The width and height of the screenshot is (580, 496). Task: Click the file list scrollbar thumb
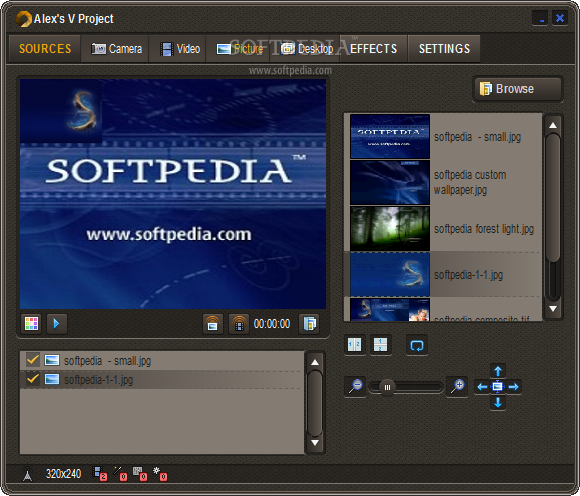tap(553, 198)
